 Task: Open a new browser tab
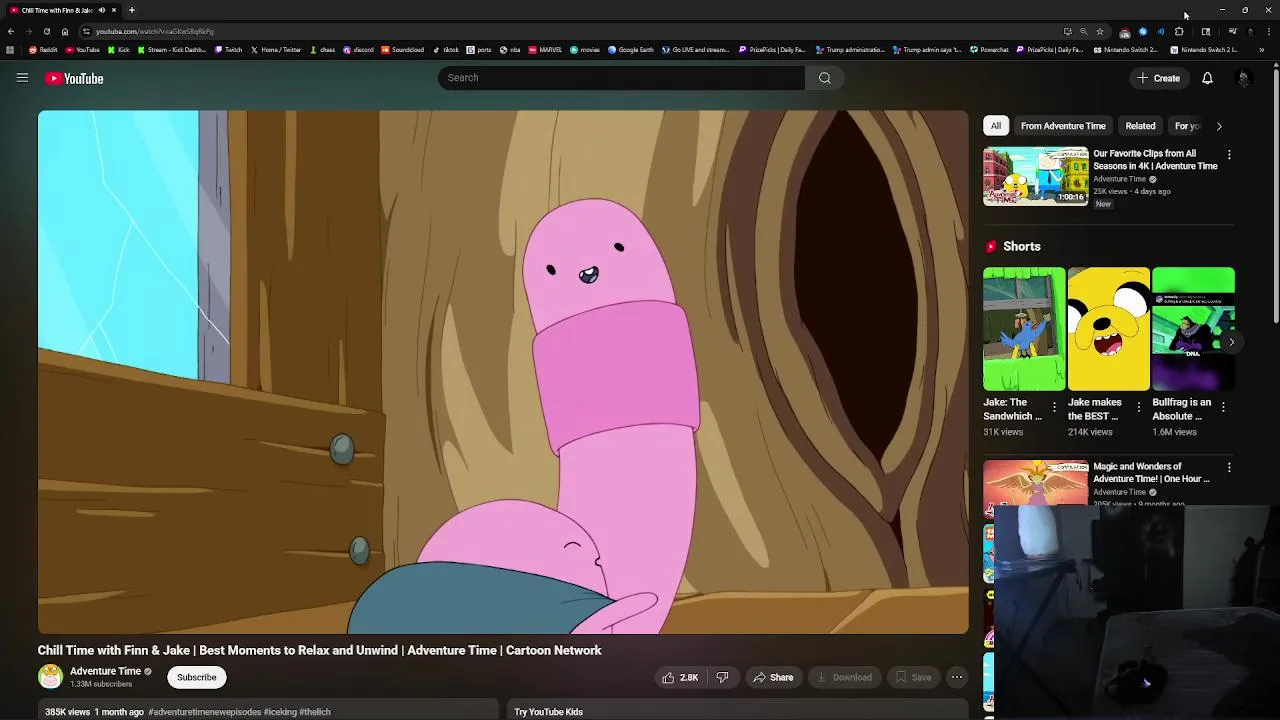tap(131, 10)
